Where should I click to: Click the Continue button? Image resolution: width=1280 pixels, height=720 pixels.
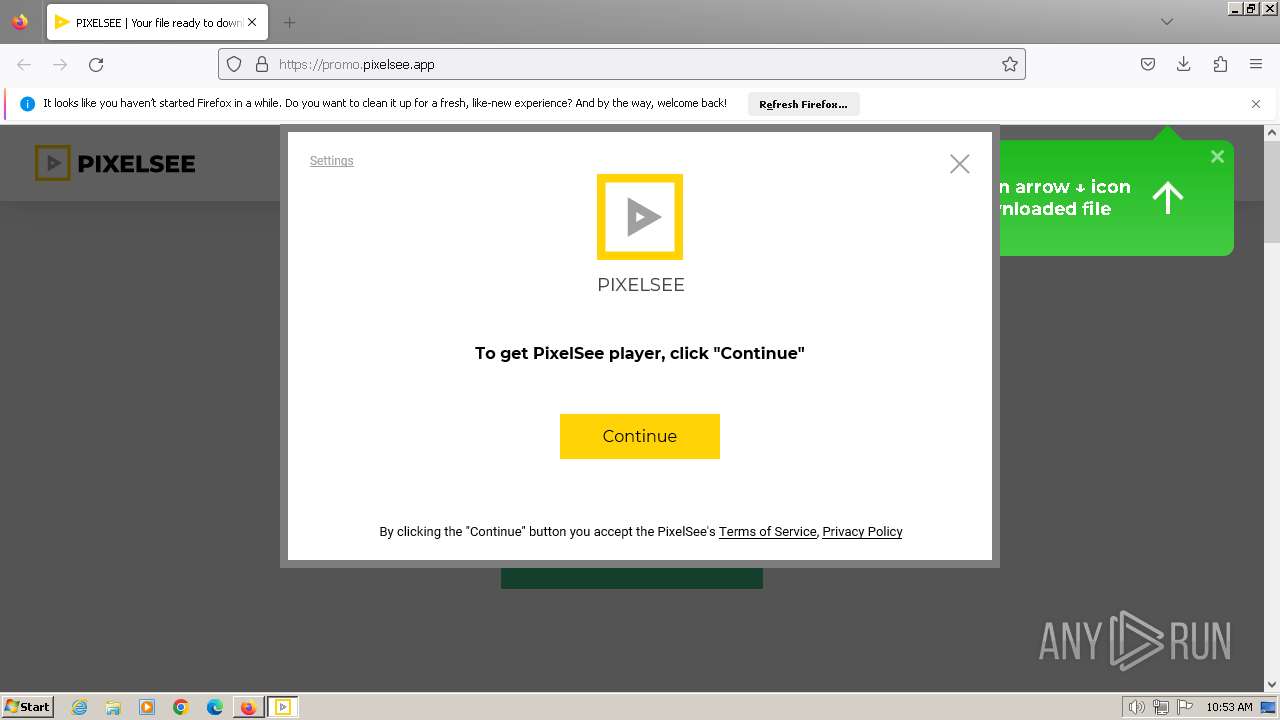tap(640, 436)
